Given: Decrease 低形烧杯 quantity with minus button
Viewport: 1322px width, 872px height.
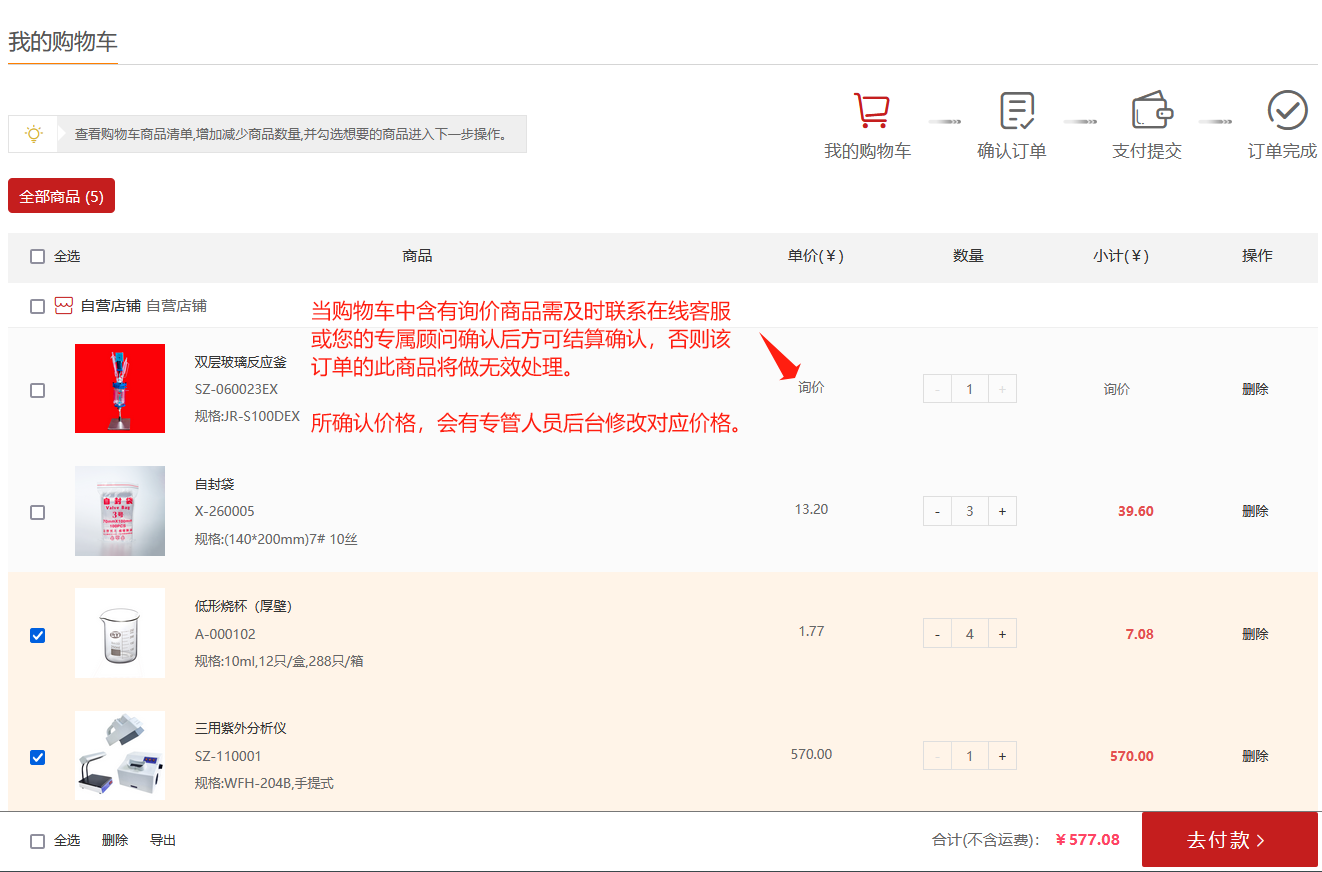Looking at the screenshot, I should point(937,633).
